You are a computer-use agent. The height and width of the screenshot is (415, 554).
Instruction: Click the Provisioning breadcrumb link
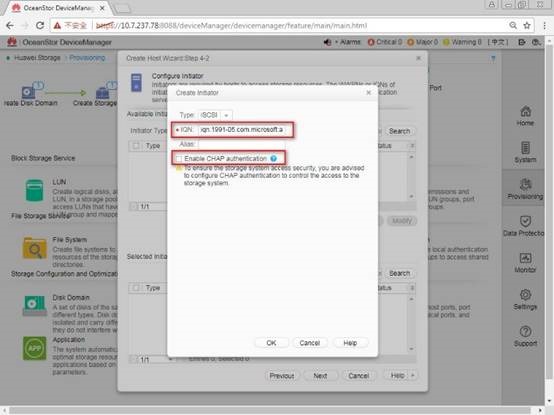pos(87,58)
